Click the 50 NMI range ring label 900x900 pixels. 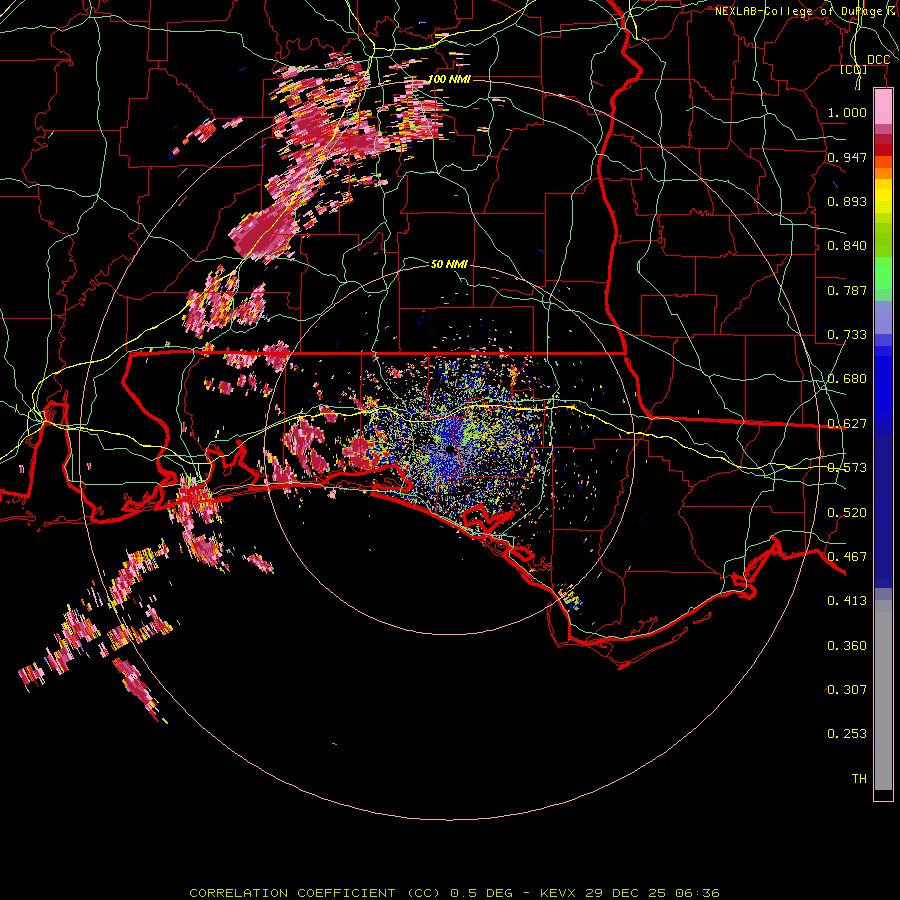tap(449, 264)
